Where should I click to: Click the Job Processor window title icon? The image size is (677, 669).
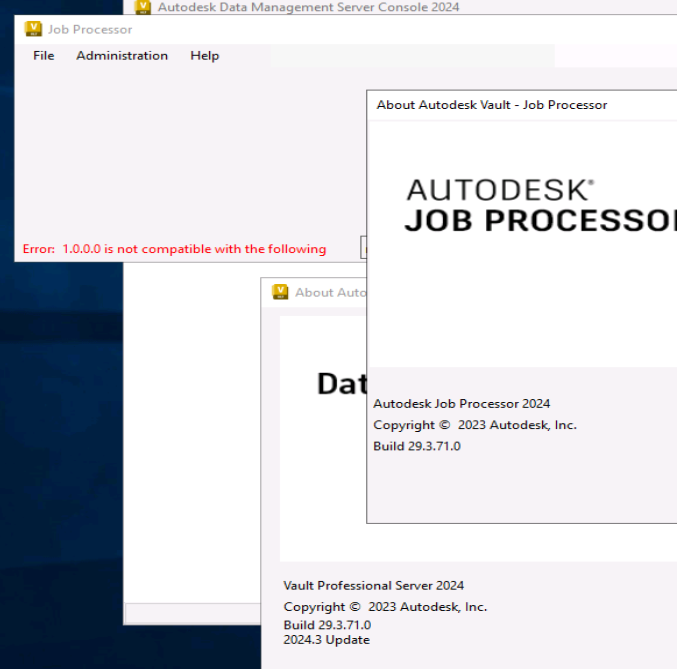point(33,29)
